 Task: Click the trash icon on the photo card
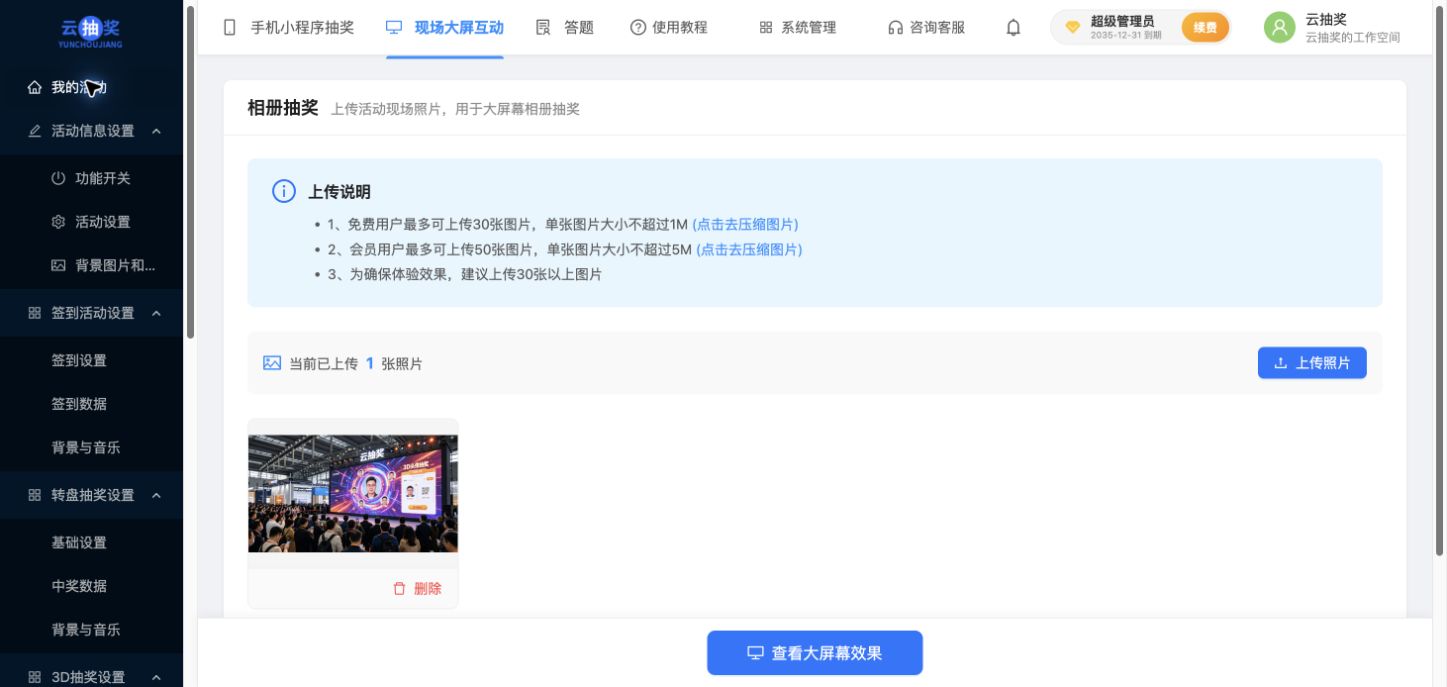click(400, 589)
